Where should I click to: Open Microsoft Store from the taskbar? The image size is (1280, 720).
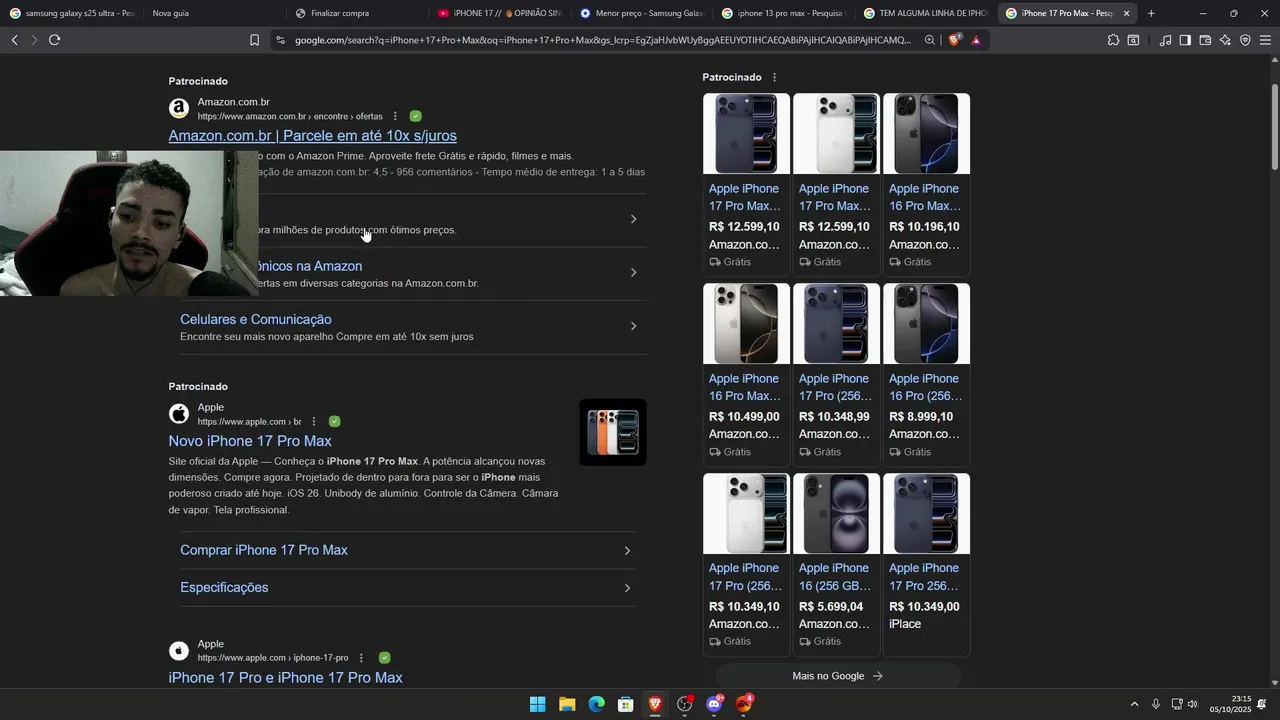[626, 704]
